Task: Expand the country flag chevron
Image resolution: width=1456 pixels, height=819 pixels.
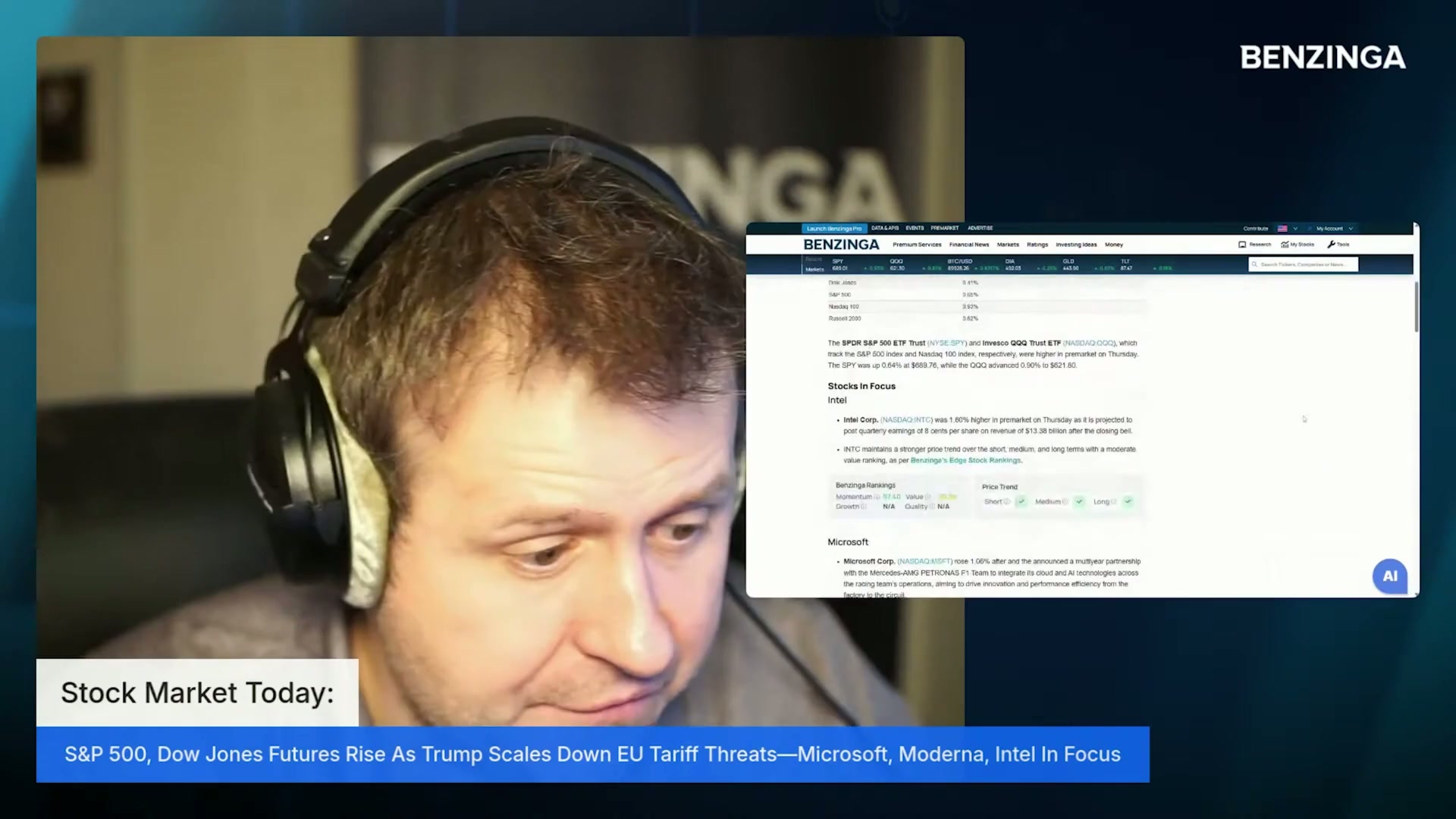Action: click(x=1295, y=228)
